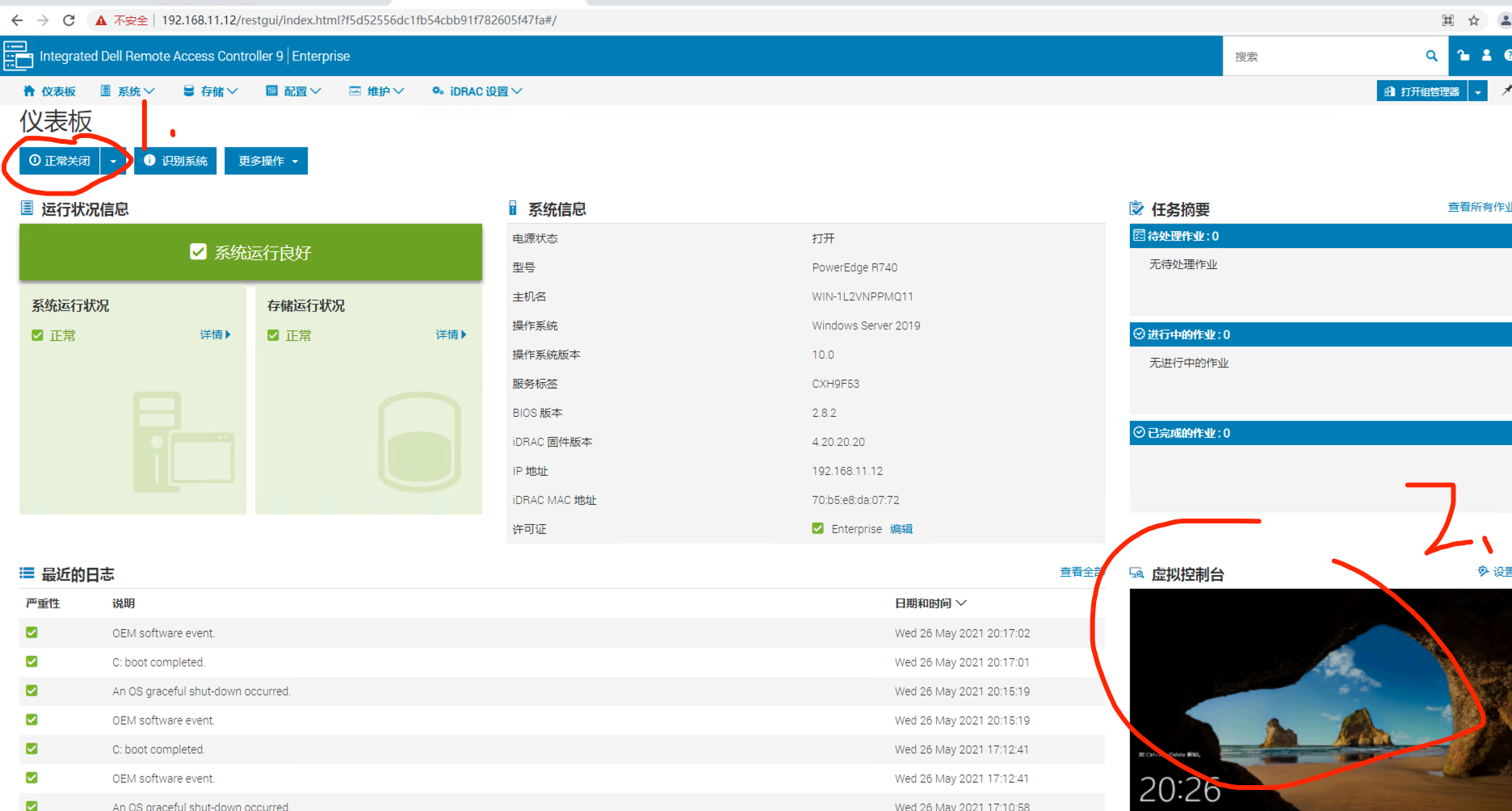Open 详情 link under 存储运行状况

click(451, 334)
